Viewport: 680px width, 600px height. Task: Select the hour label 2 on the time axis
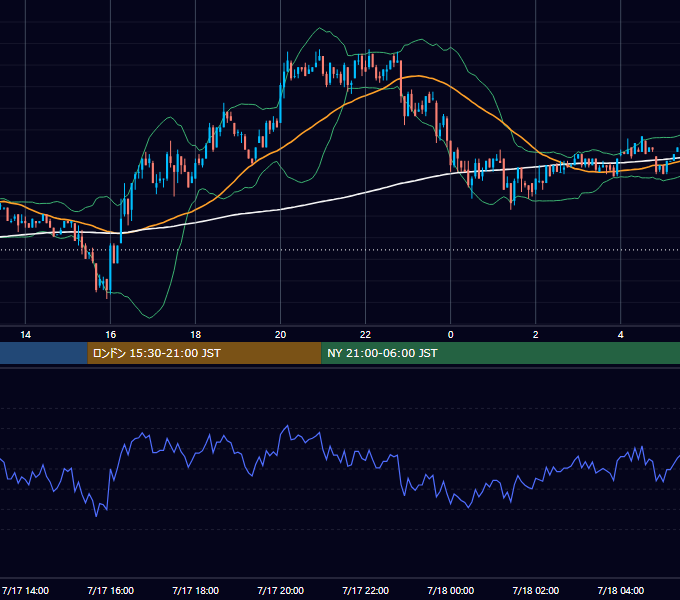pyautogui.click(x=536, y=335)
